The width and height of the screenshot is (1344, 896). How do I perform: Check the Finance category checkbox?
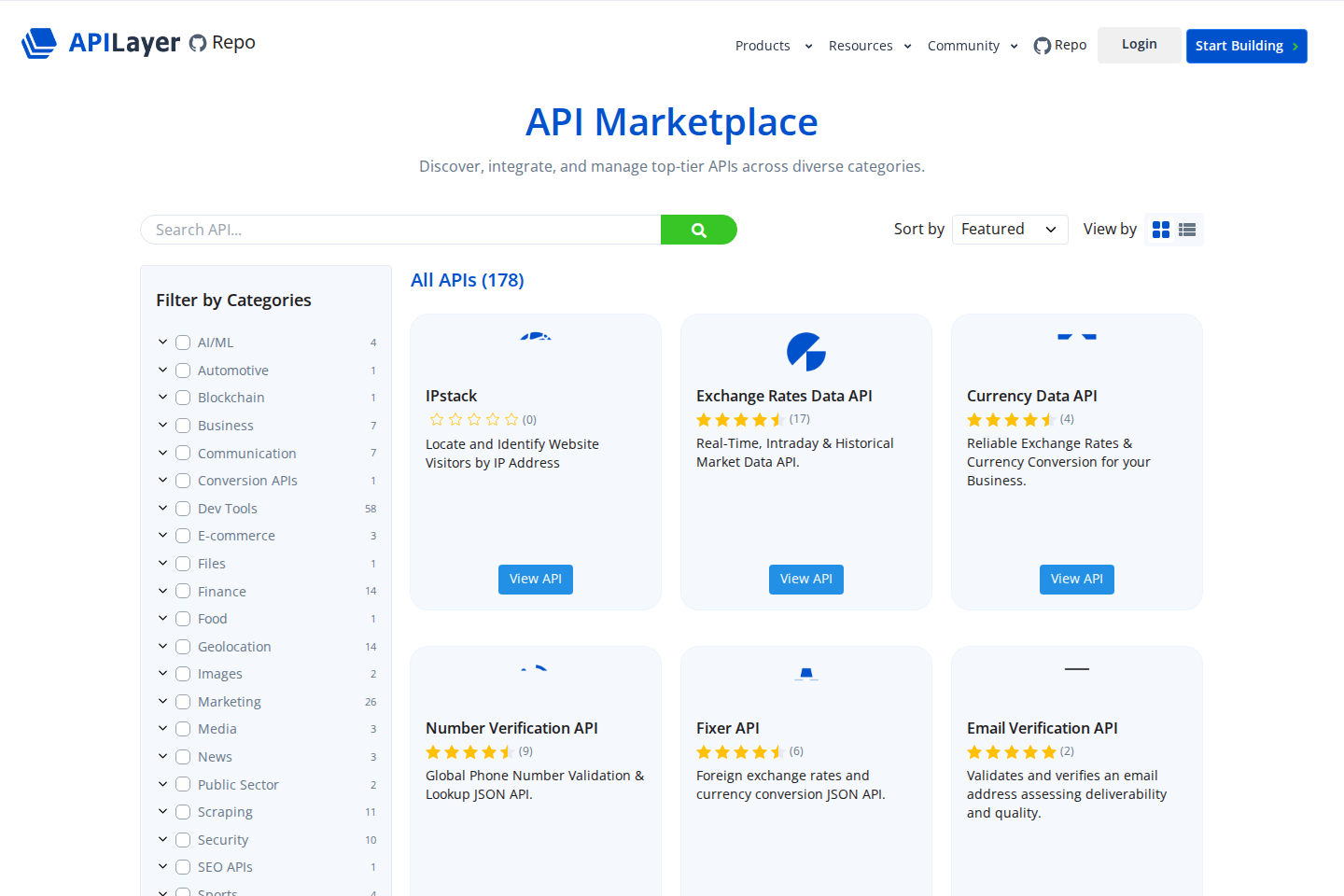point(183,591)
